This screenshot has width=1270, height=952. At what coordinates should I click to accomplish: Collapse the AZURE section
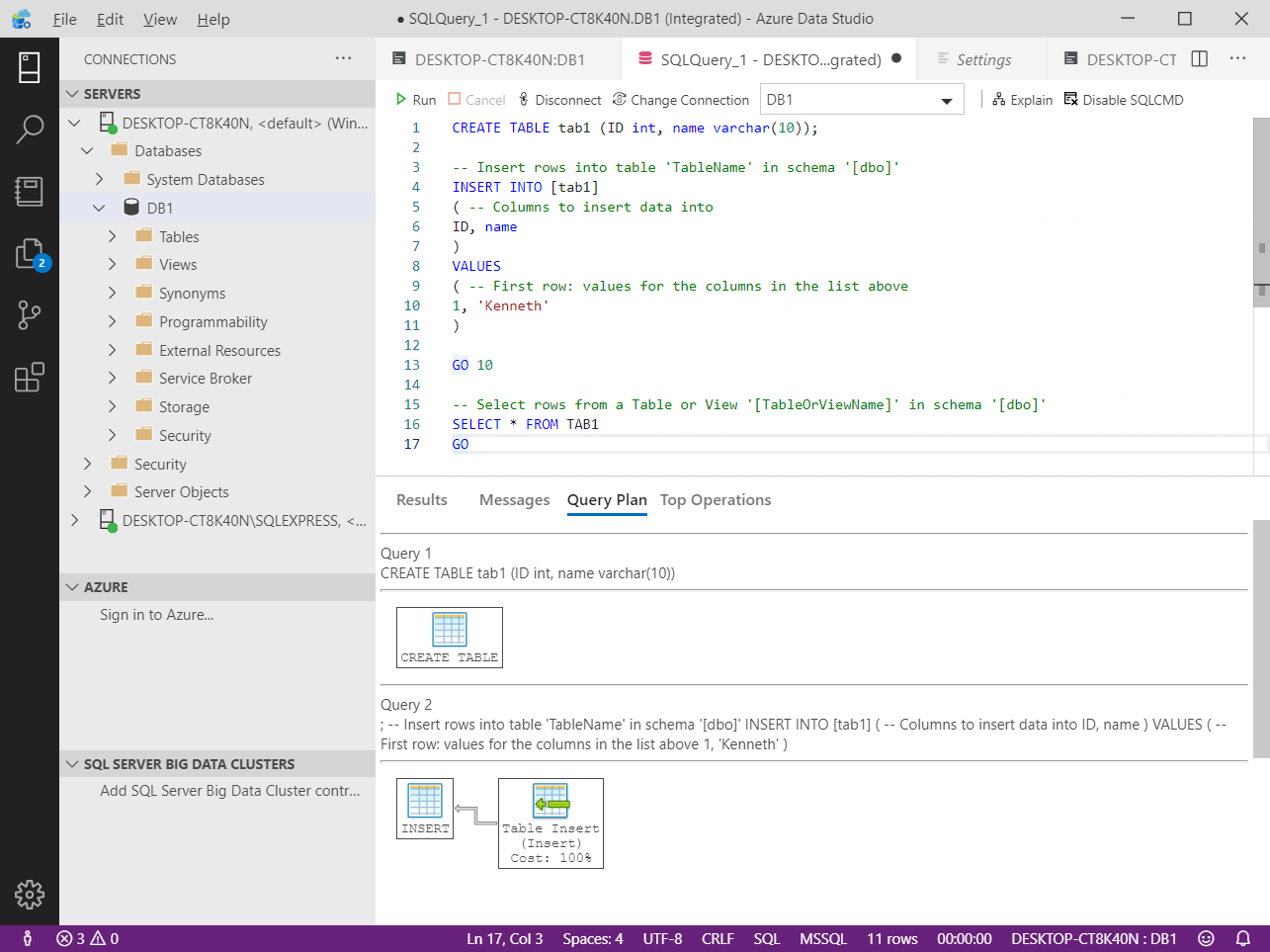click(72, 587)
